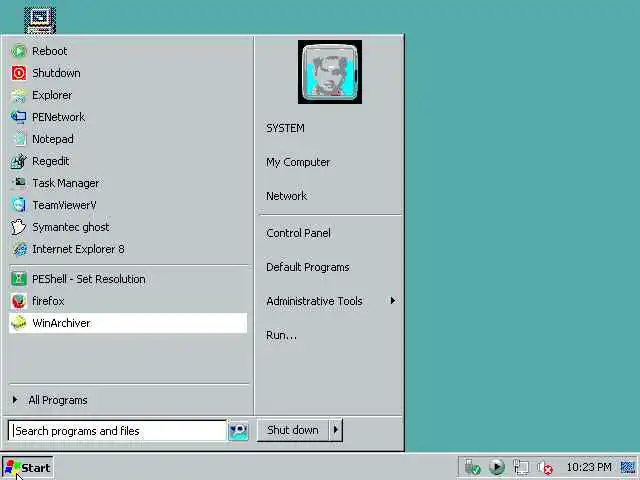Image resolution: width=640 pixels, height=480 pixels.
Task: Click the network connection tray icon
Action: pyautogui.click(x=521, y=467)
